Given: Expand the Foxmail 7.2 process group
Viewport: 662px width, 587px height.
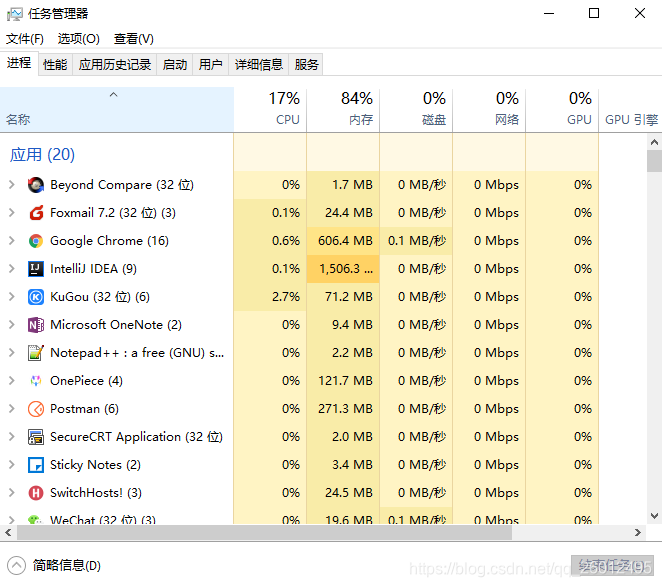Looking at the screenshot, I should [12, 212].
